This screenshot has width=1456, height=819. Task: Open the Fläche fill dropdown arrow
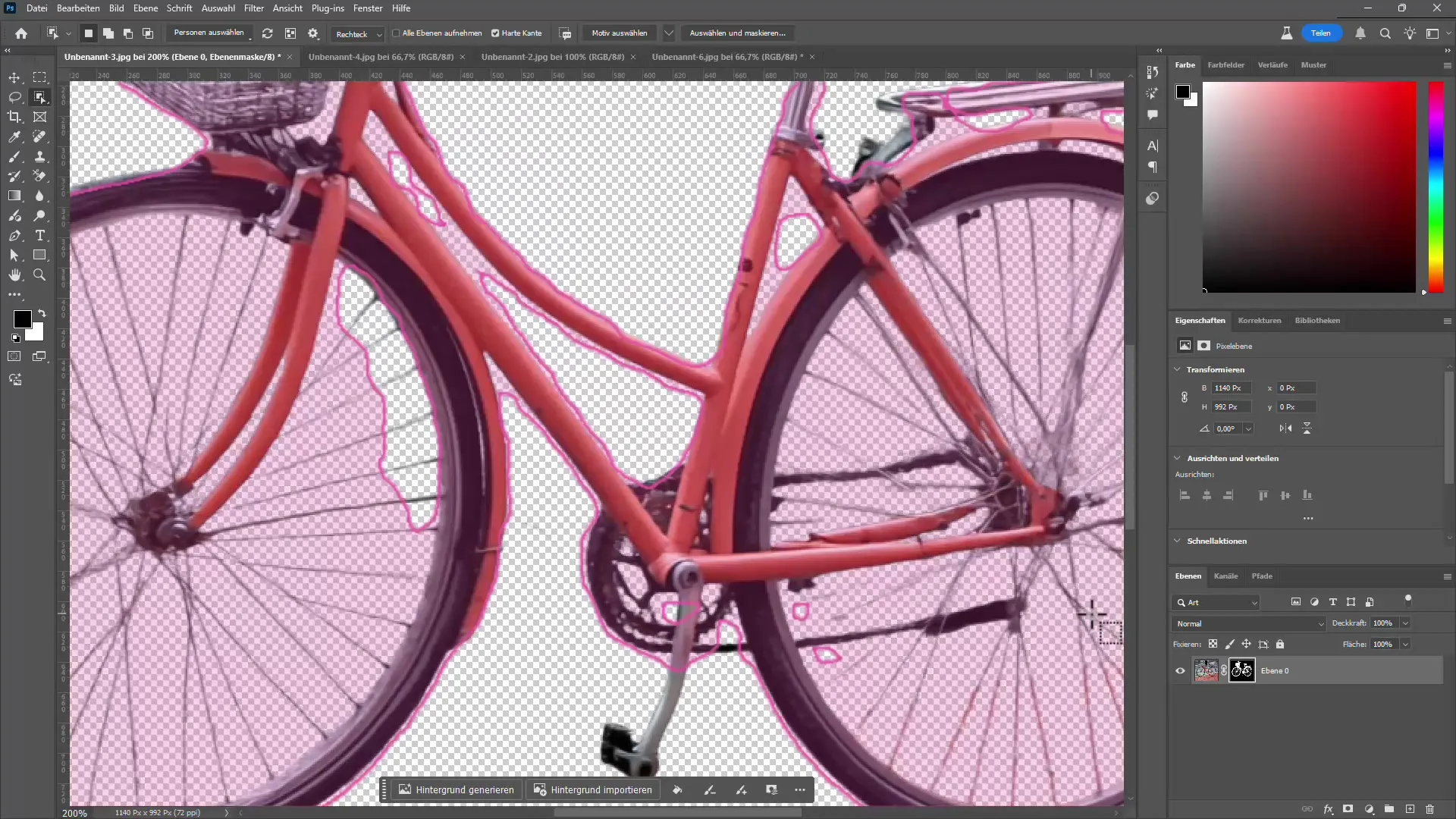coord(1405,644)
